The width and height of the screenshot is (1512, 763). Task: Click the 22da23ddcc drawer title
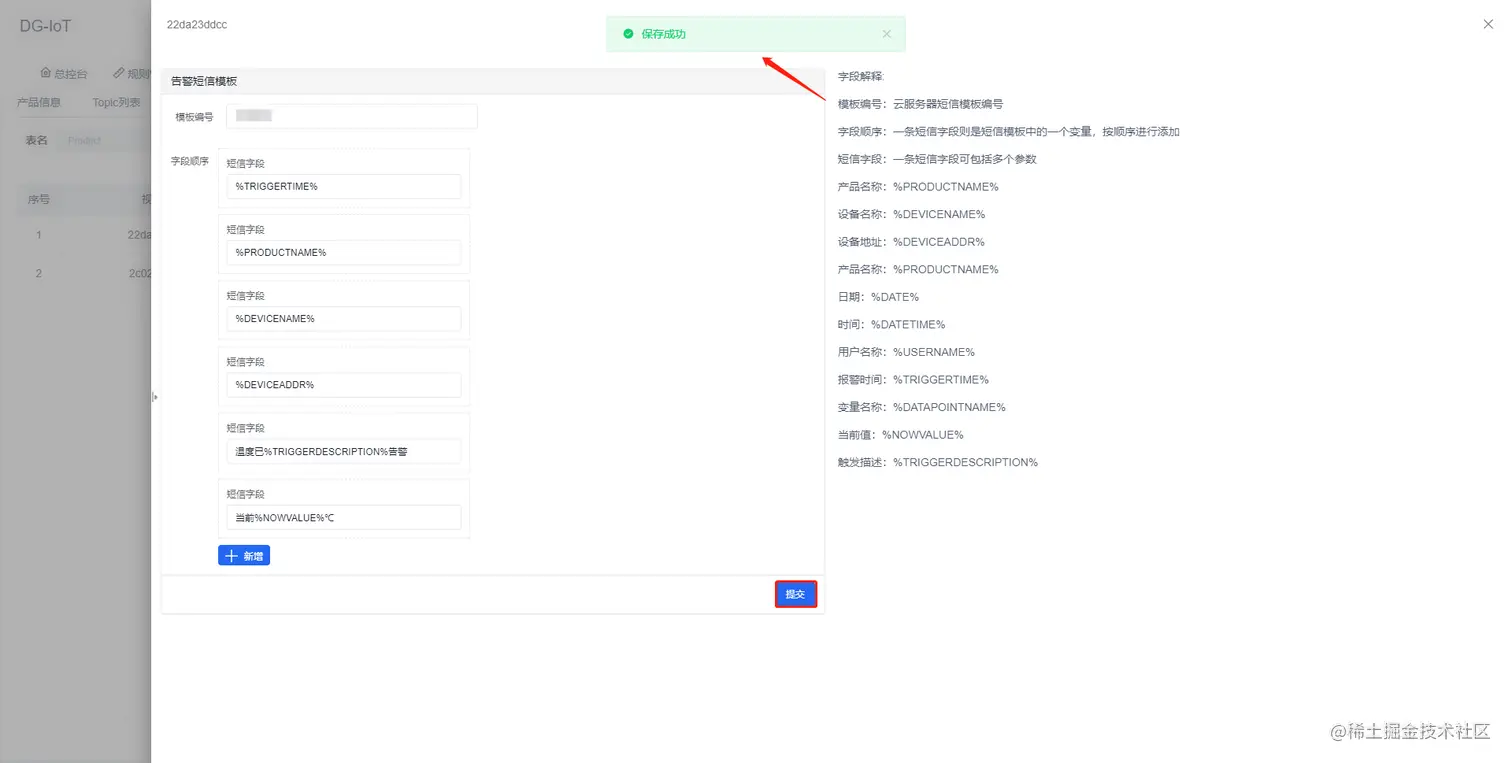tap(197, 24)
